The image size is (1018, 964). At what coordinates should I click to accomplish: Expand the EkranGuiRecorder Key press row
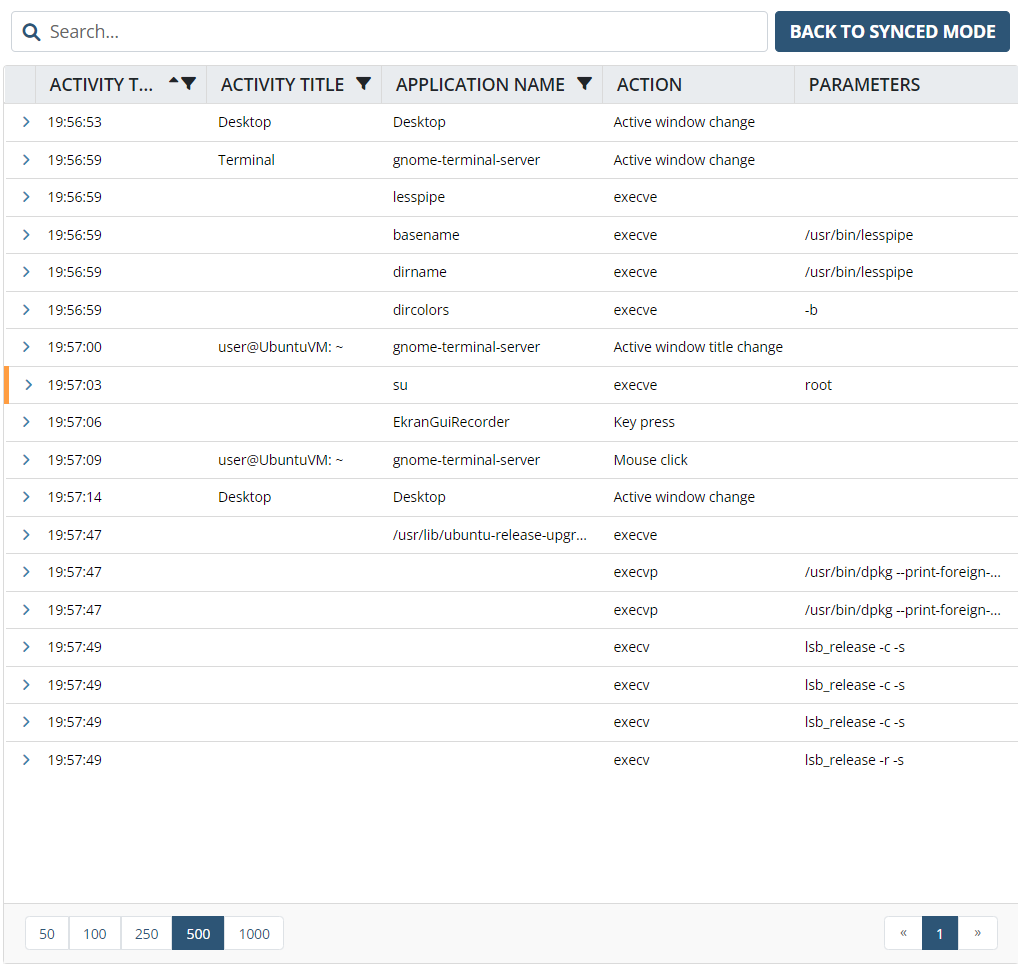(x=26, y=422)
